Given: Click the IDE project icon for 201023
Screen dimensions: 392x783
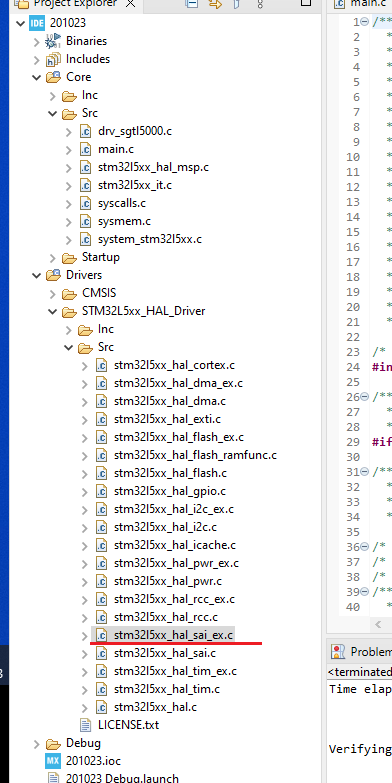Looking at the screenshot, I should [x=37, y=23].
